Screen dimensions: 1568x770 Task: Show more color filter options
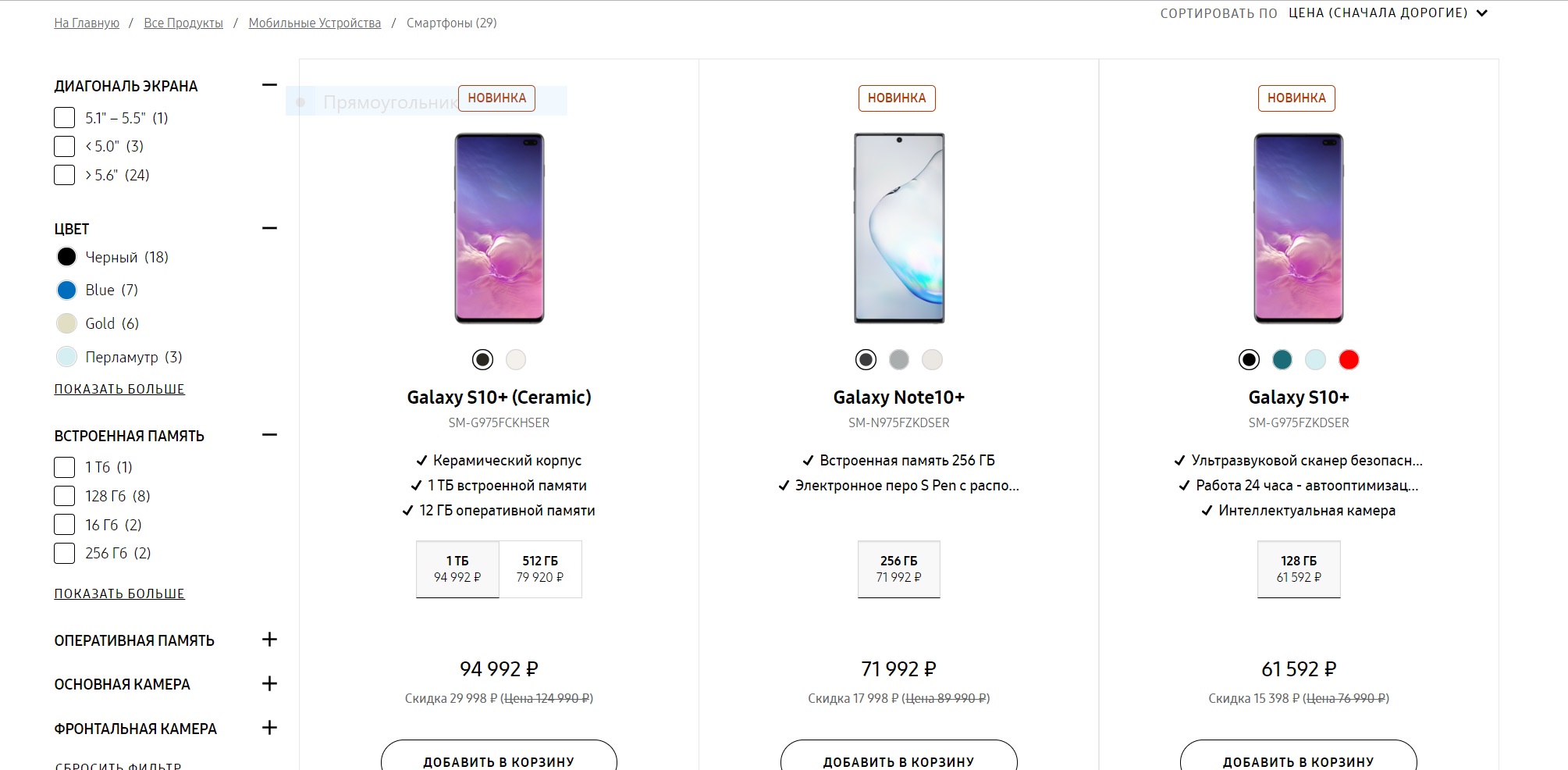pyautogui.click(x=119, y=389)
